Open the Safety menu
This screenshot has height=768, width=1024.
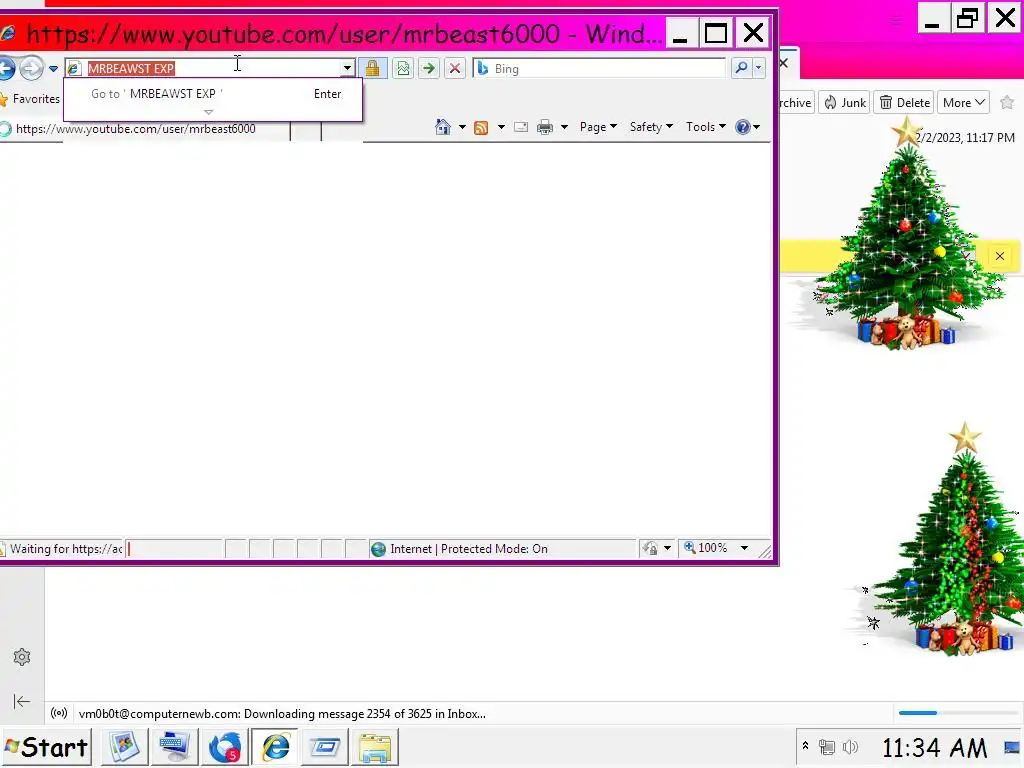[651, 127]
